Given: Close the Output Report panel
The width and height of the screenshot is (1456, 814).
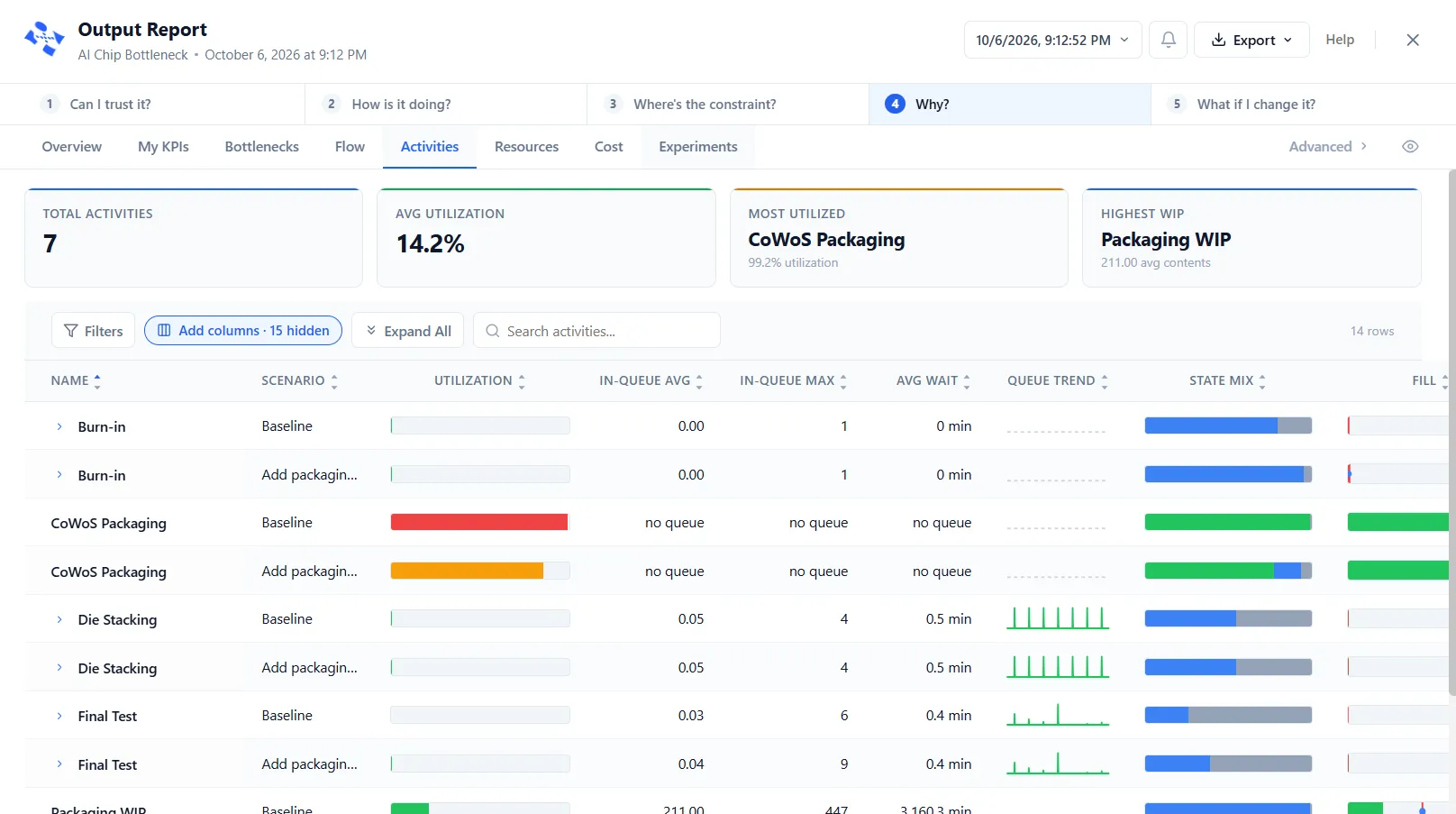Looking at the screenshot, I should (x=1413, y=40).
